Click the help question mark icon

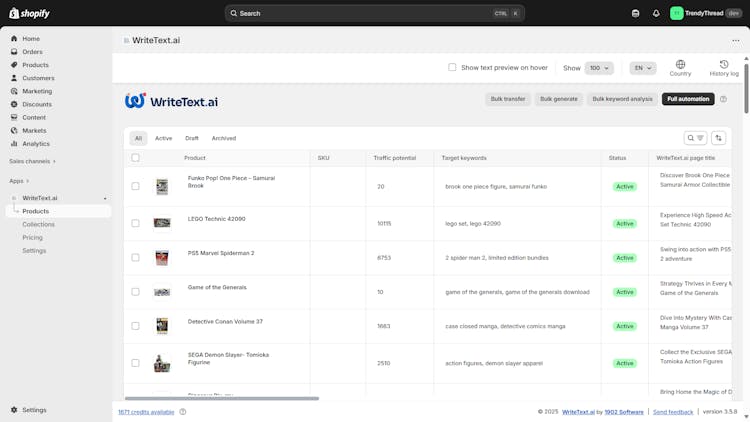tap(723, 99)
